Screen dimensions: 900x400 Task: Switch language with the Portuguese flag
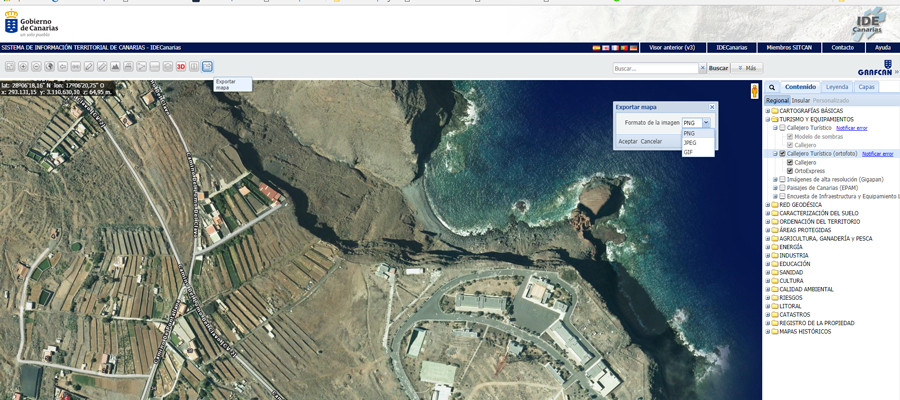click(624, 48)
